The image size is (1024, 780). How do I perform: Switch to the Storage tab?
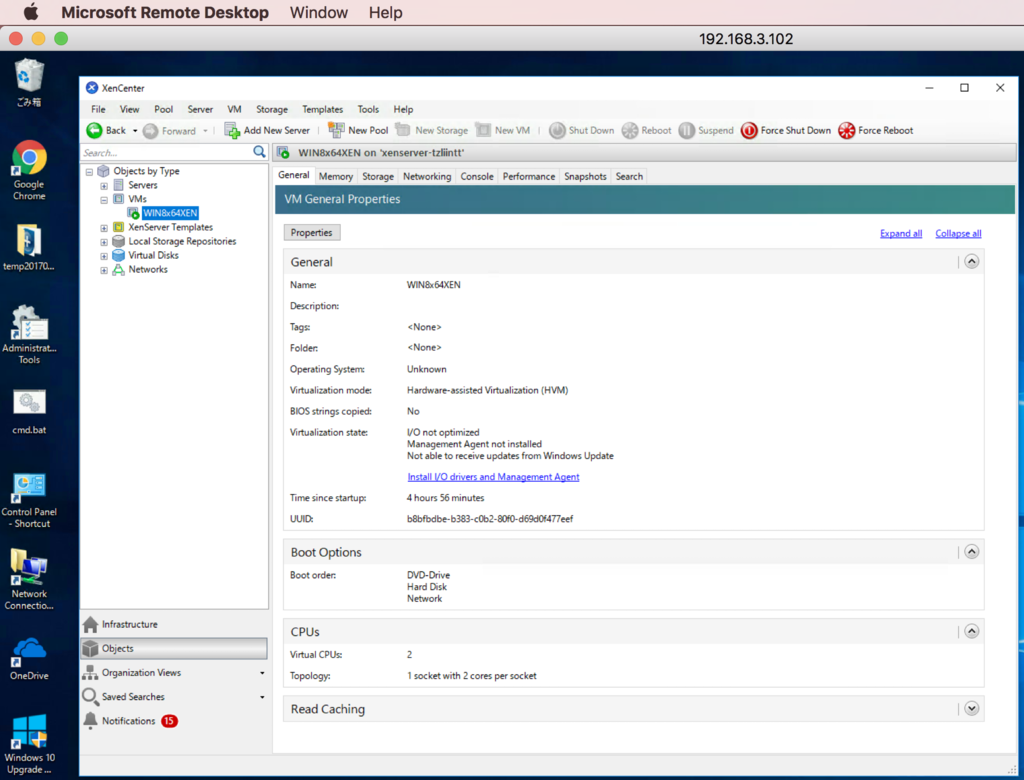point(378,176)
